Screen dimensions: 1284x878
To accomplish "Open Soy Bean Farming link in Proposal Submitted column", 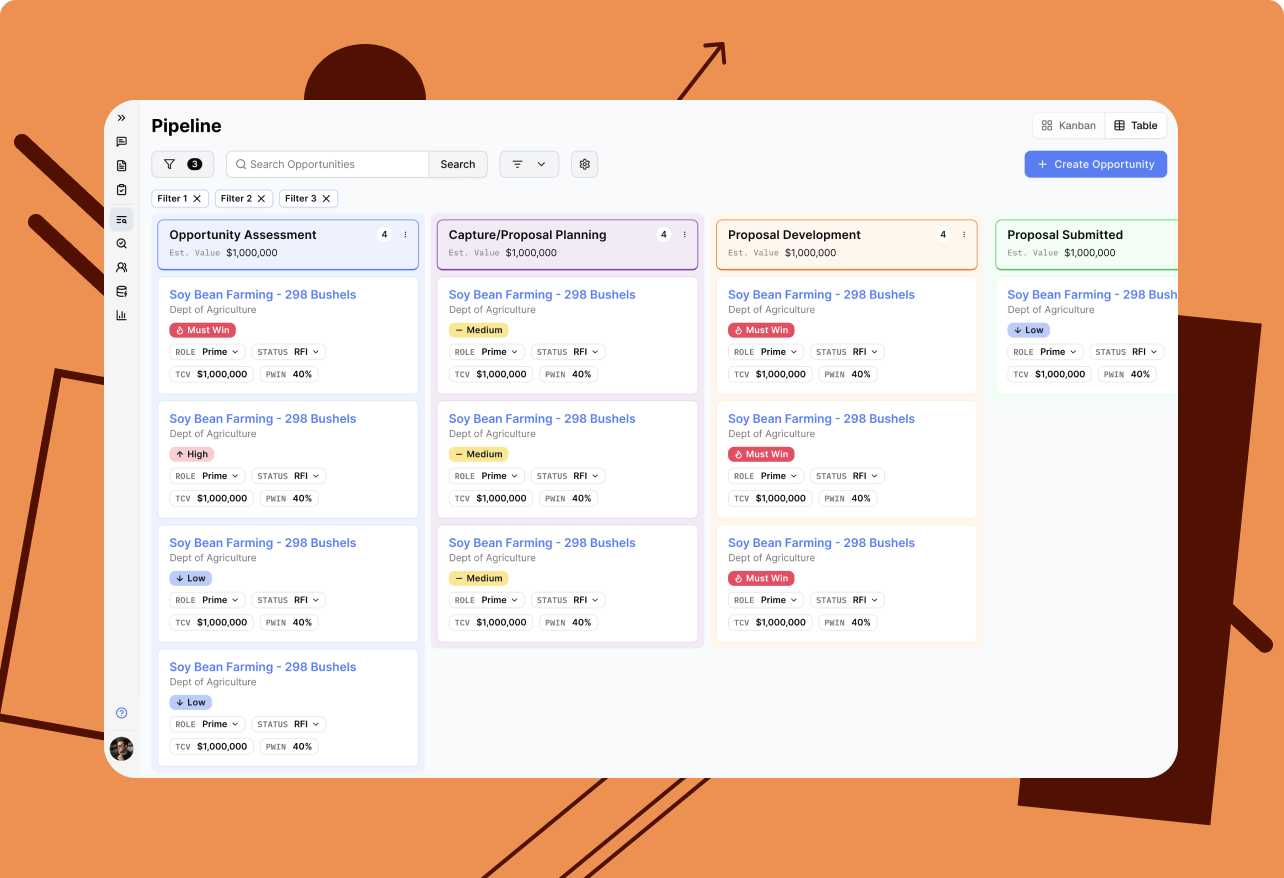I will tap(1092, 295).
